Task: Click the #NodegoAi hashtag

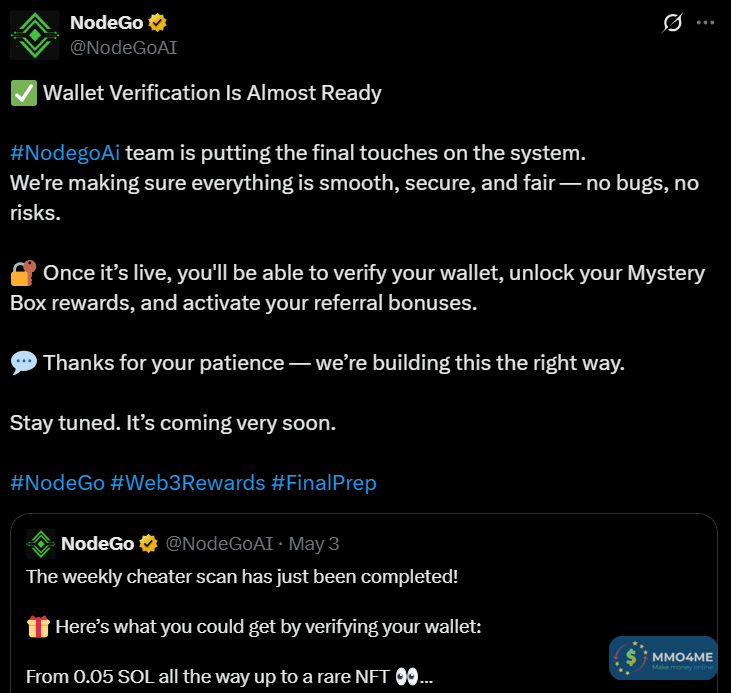Action: 66,154
